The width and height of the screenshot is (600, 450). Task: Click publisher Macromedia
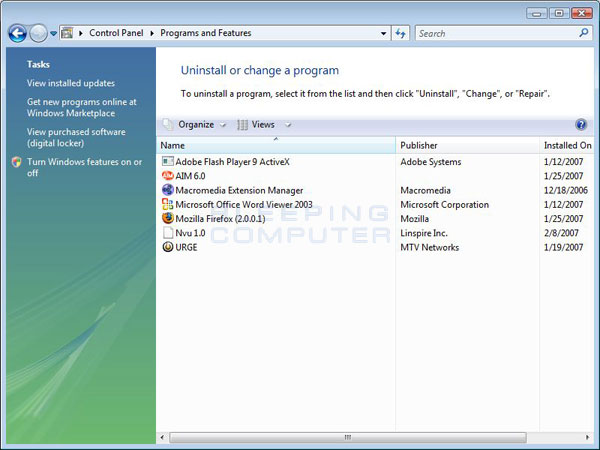click(x=425, y=190)
